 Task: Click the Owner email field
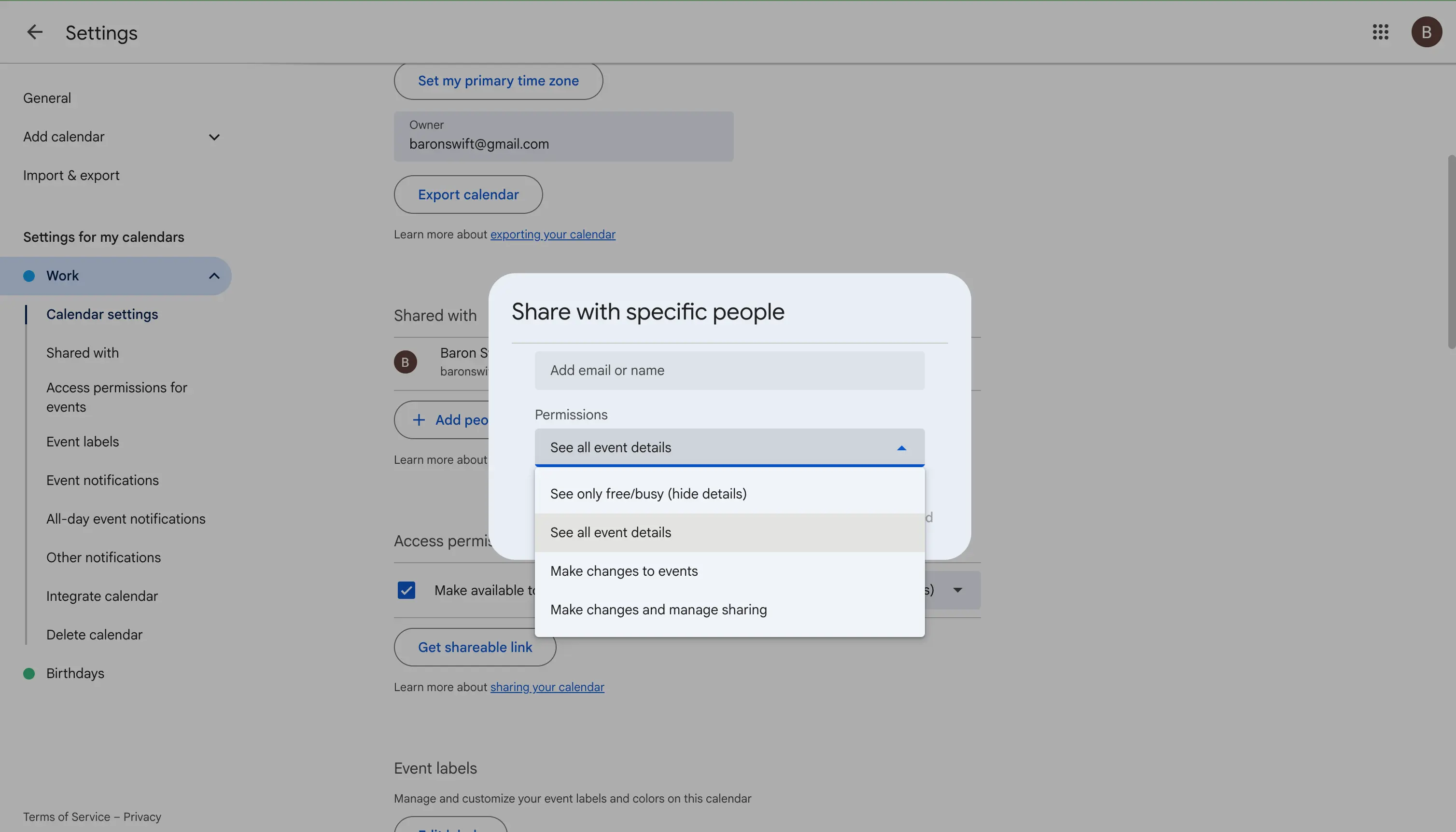point(563,136)
